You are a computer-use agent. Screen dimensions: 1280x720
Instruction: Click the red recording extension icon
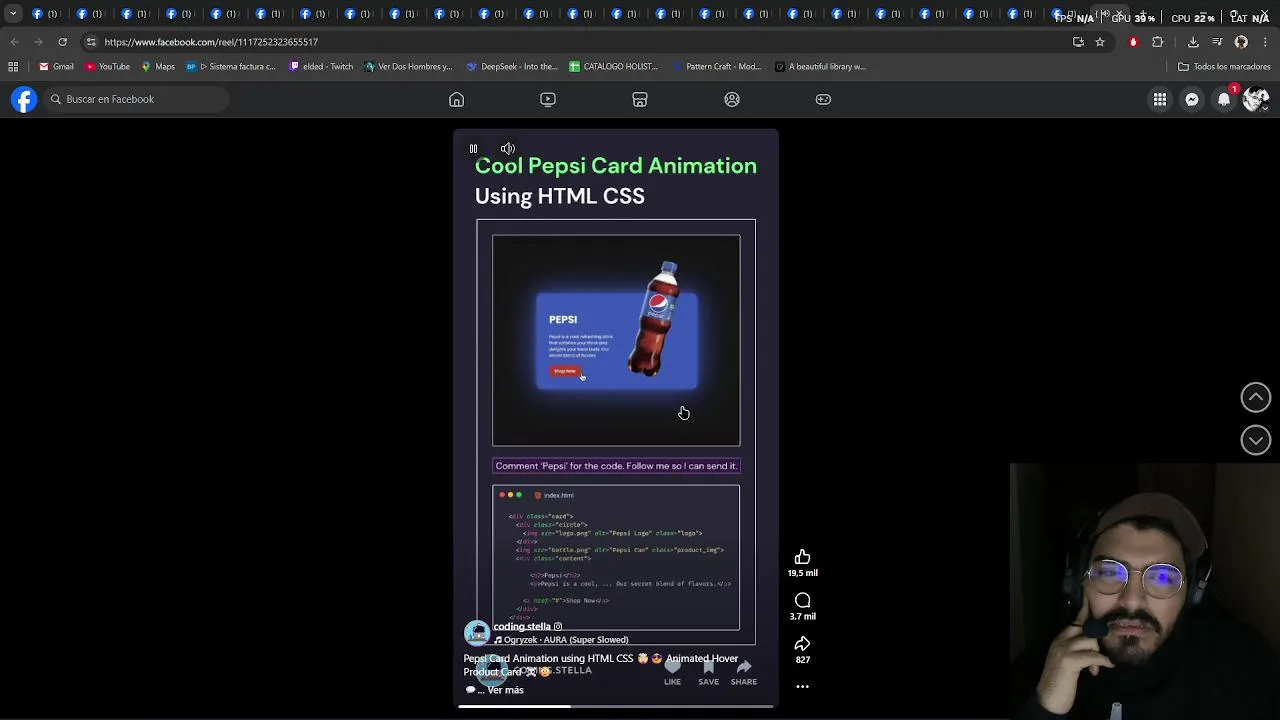click(1133, 42)
